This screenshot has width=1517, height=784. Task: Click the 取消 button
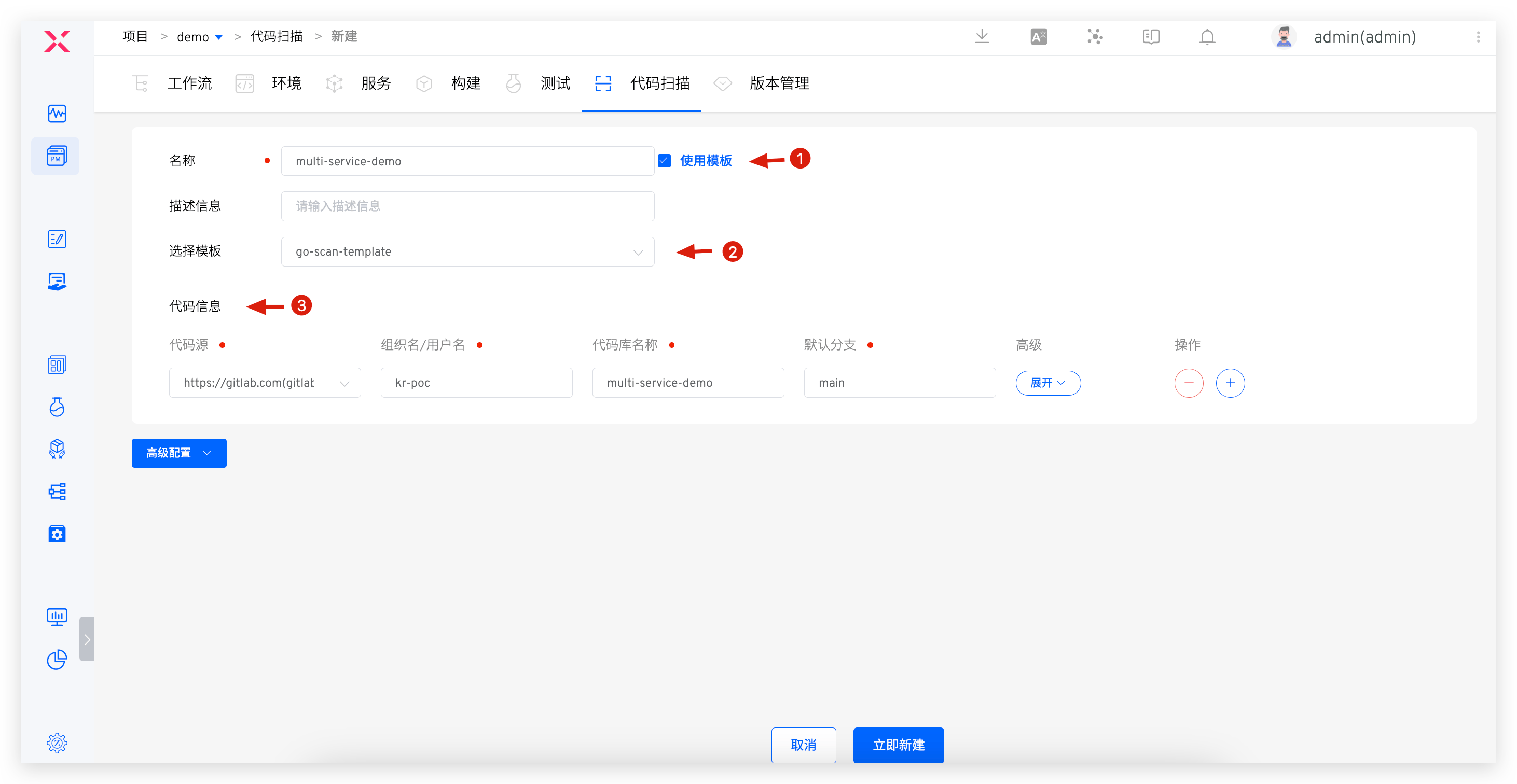pyautogui.click(x=803, y=745)
